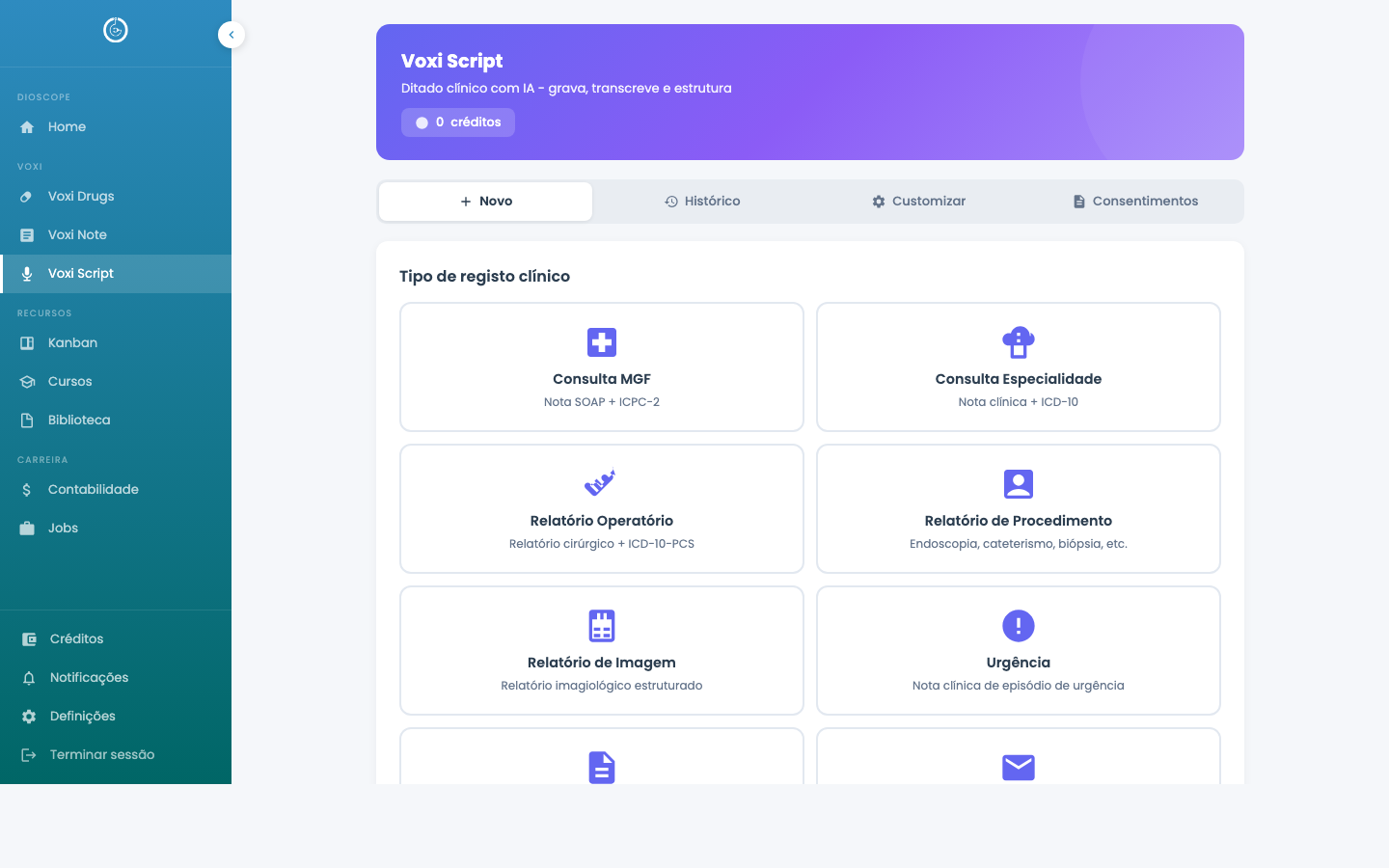Image resolution: width=1389 pixels, height=868 pixels.
Task: Click the Voxi Note icon
Action: coord(26,234)
